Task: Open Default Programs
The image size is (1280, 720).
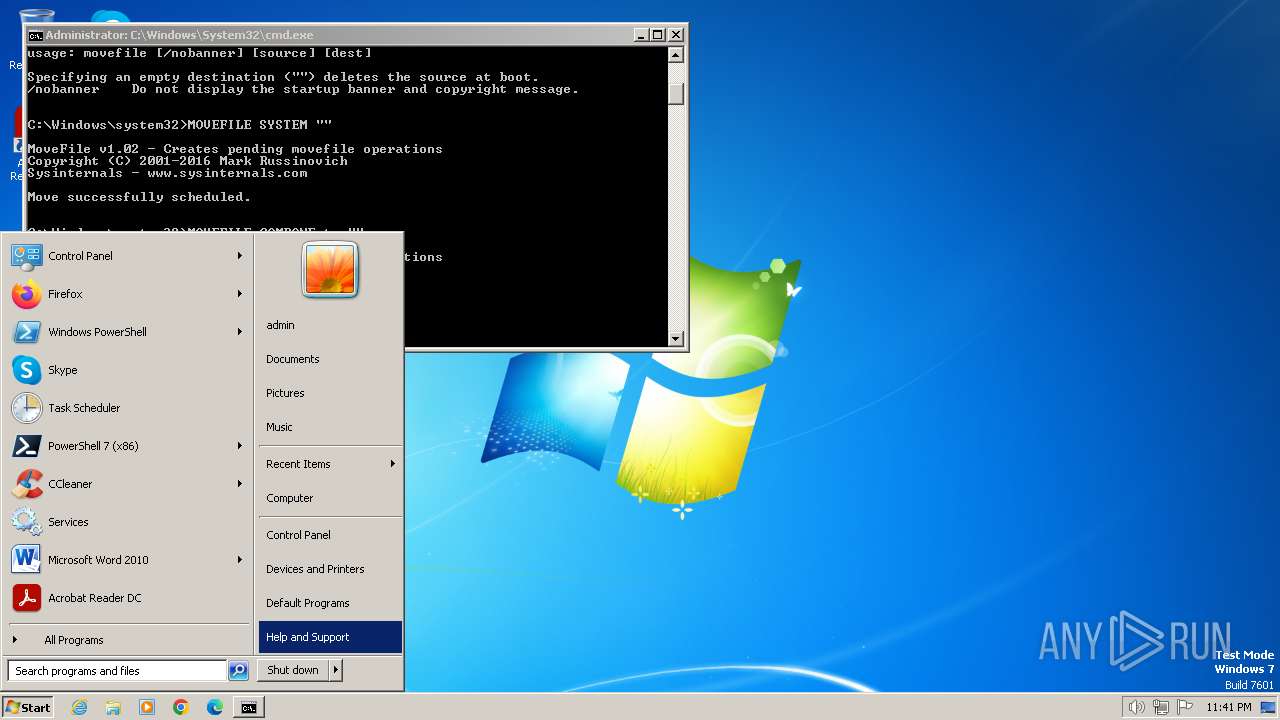Action: coord(330,603)
